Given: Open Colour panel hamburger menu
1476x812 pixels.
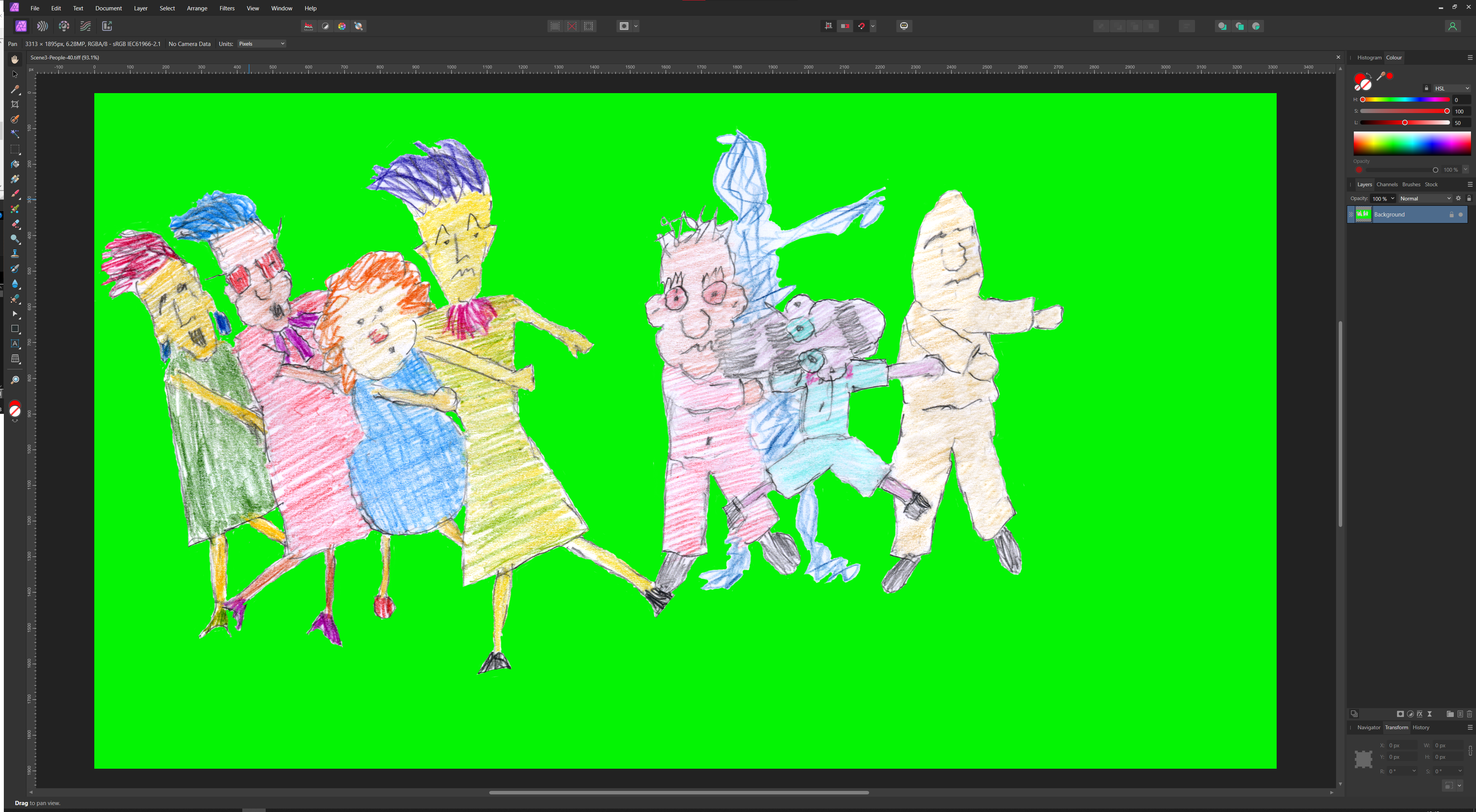Looking at the screenshot, I should 1470,57.
